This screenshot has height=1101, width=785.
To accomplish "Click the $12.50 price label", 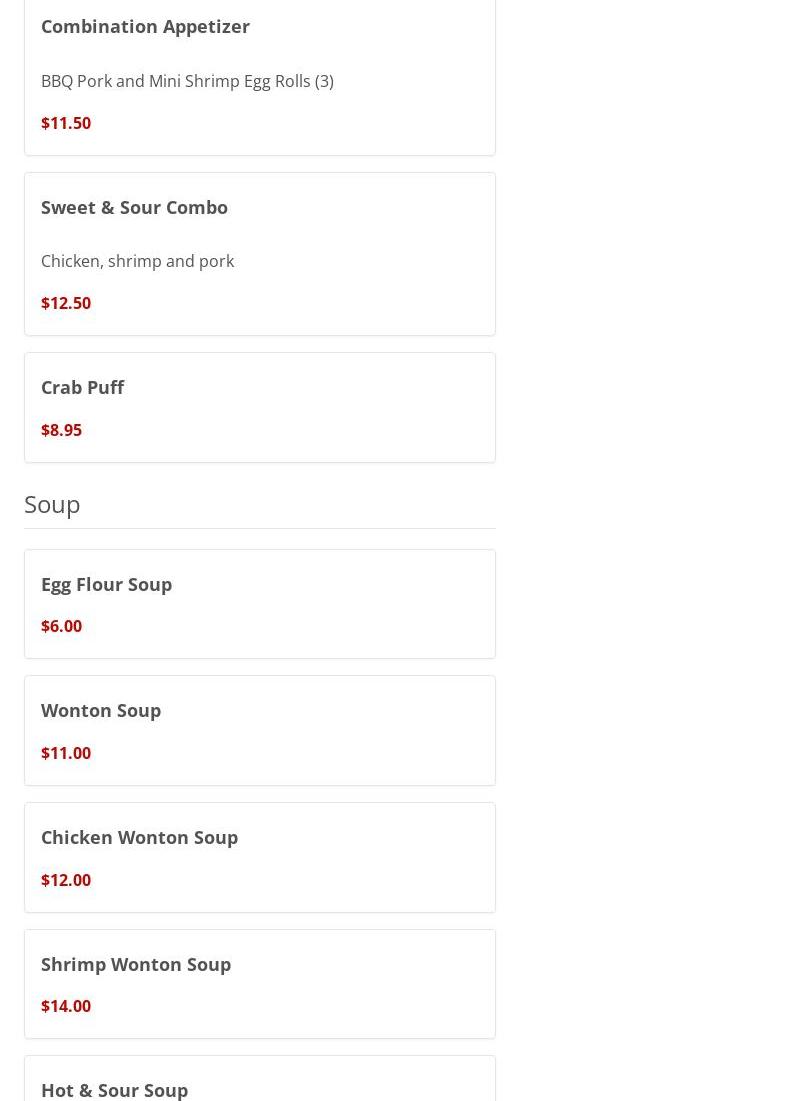I will [66, 303].
